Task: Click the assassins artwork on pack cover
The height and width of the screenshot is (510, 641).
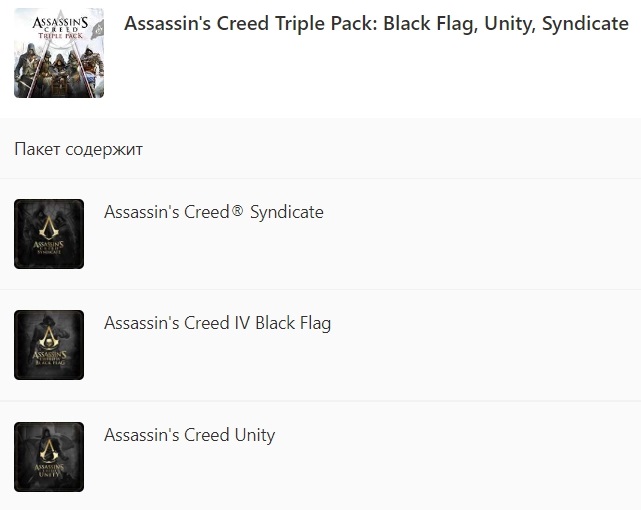Action: (59, 70)
